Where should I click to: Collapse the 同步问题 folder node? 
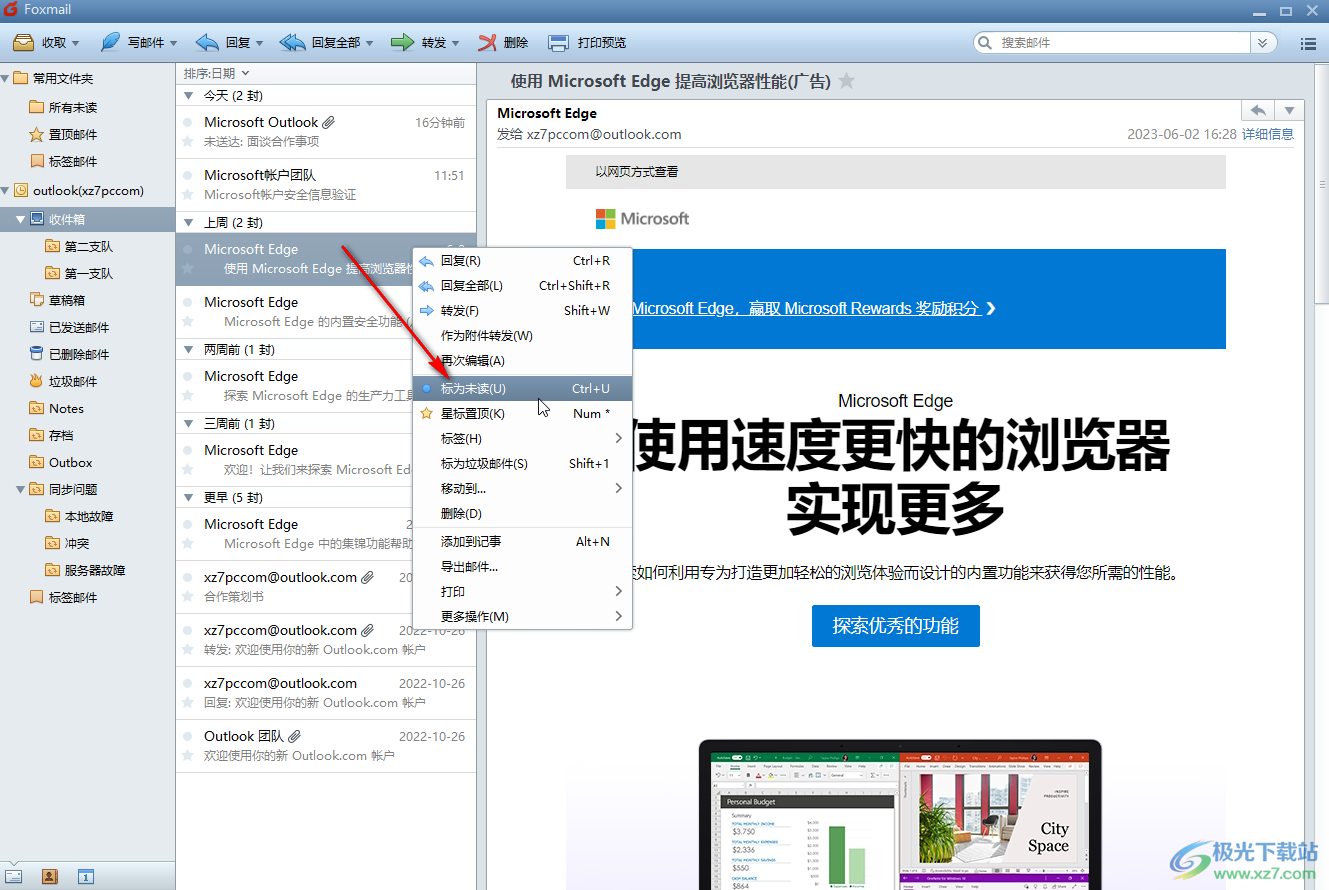(x=22, y=489)
